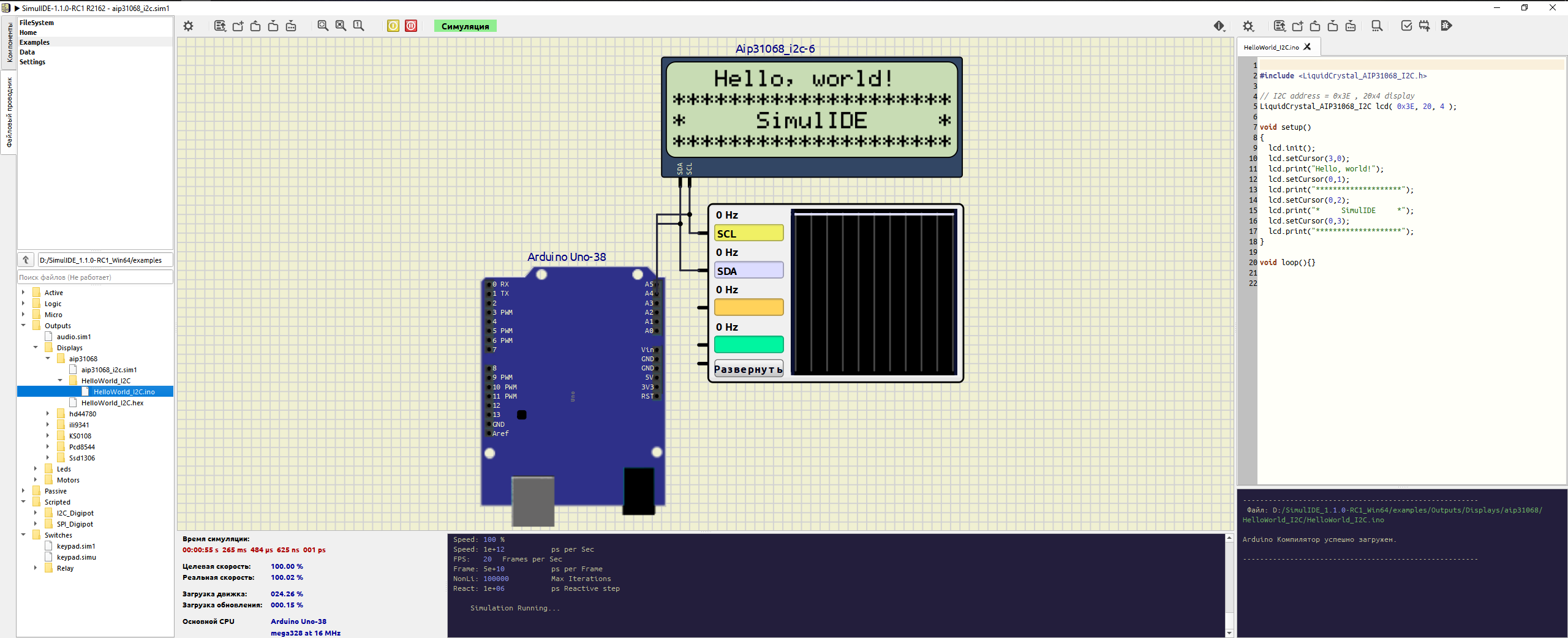Pause simulation with the red button

click(411, 26)
